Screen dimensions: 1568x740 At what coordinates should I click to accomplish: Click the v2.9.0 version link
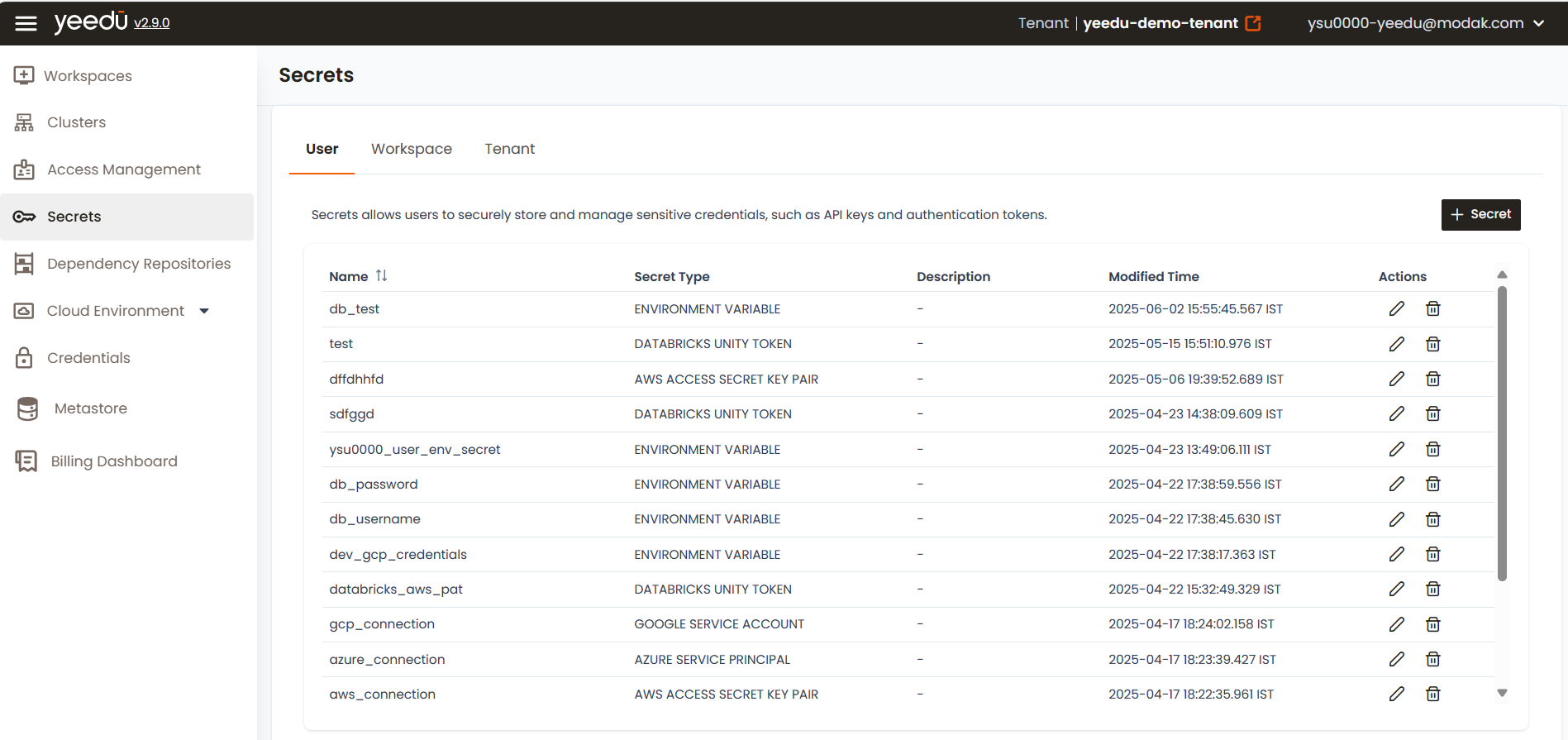pyautogui.click(x=152, y=23)
